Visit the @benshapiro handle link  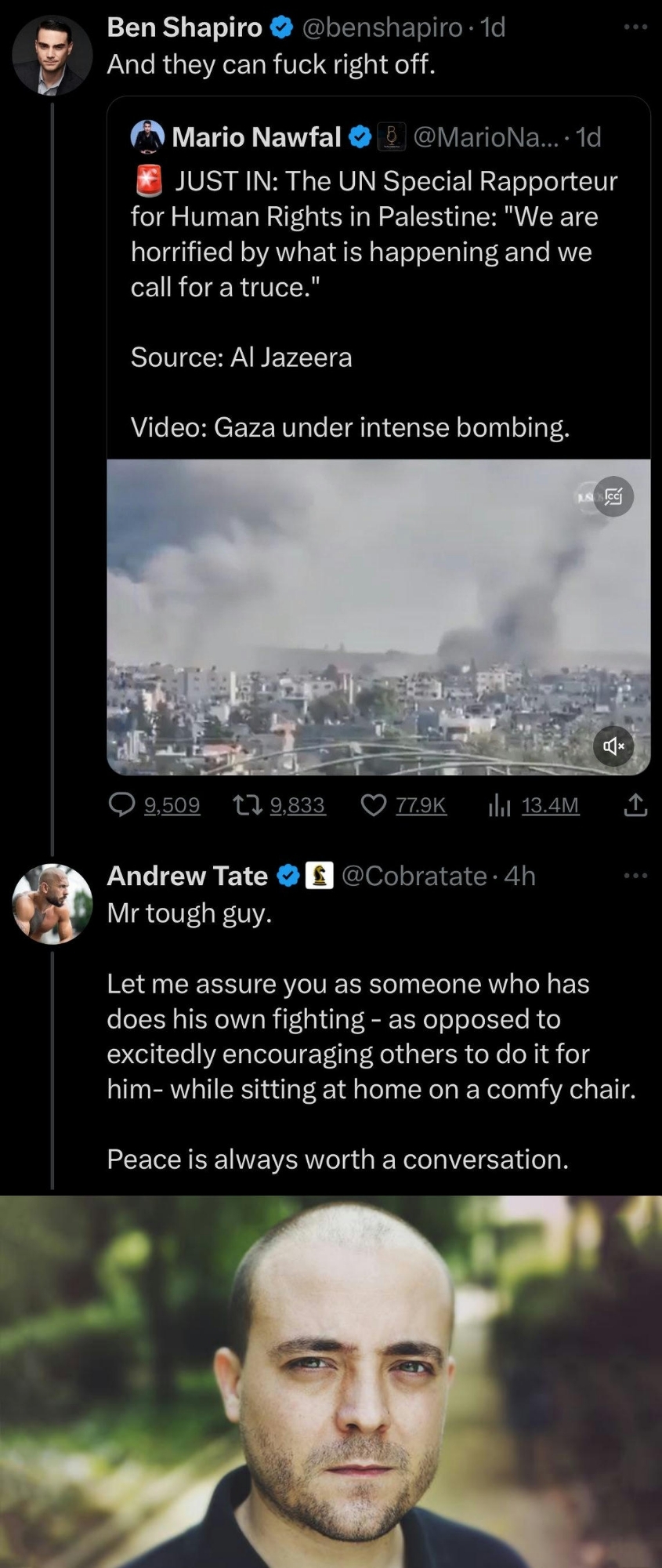382,28
